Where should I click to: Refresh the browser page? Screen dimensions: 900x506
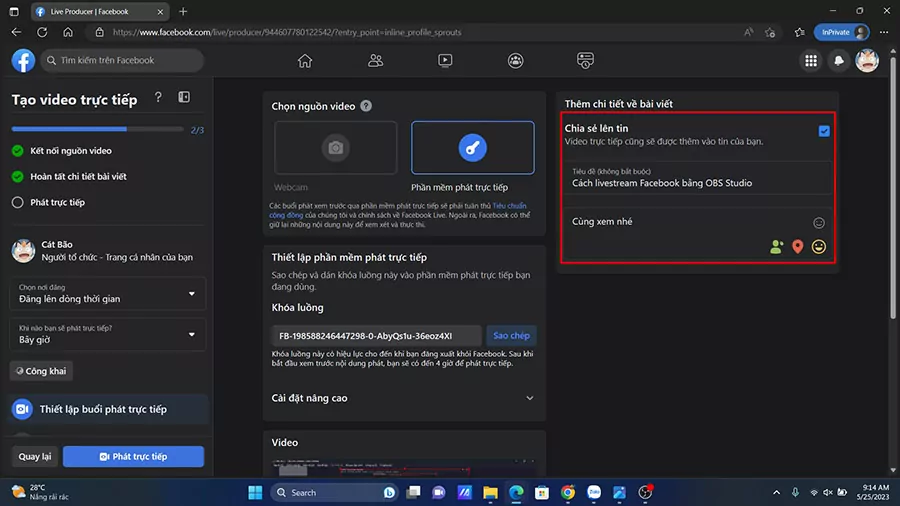[x=42, y=32]
